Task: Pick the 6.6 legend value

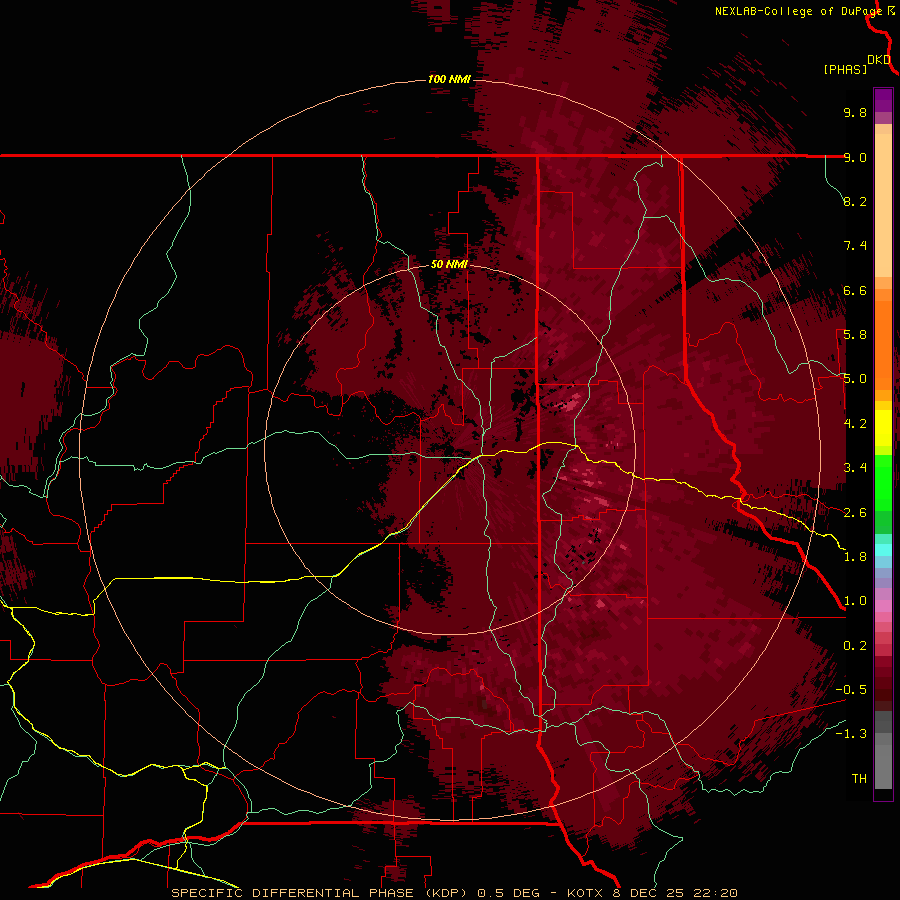Action: coord(855,290)
